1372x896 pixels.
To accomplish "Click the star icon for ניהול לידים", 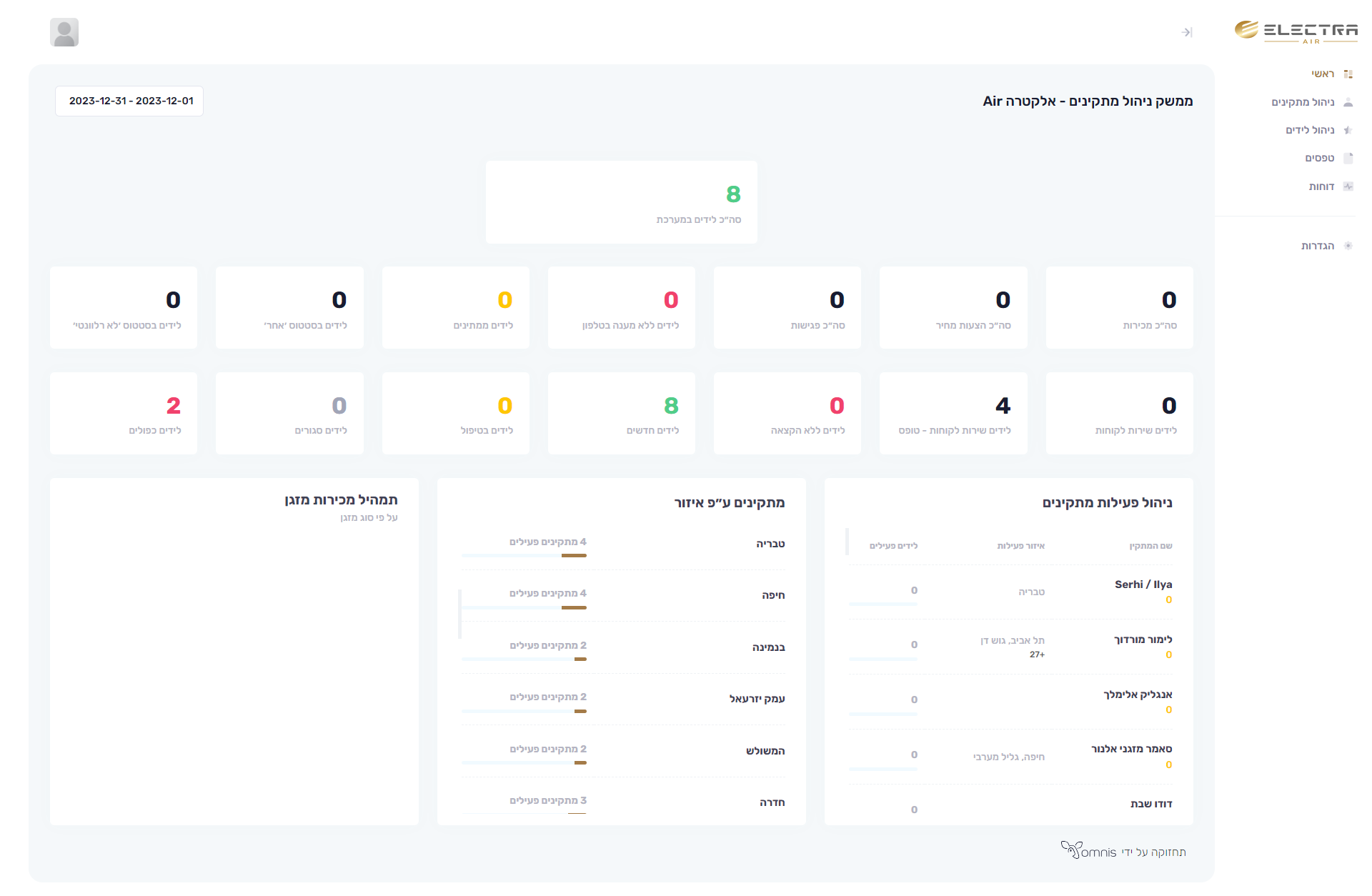I will (x=1348, y=130).
